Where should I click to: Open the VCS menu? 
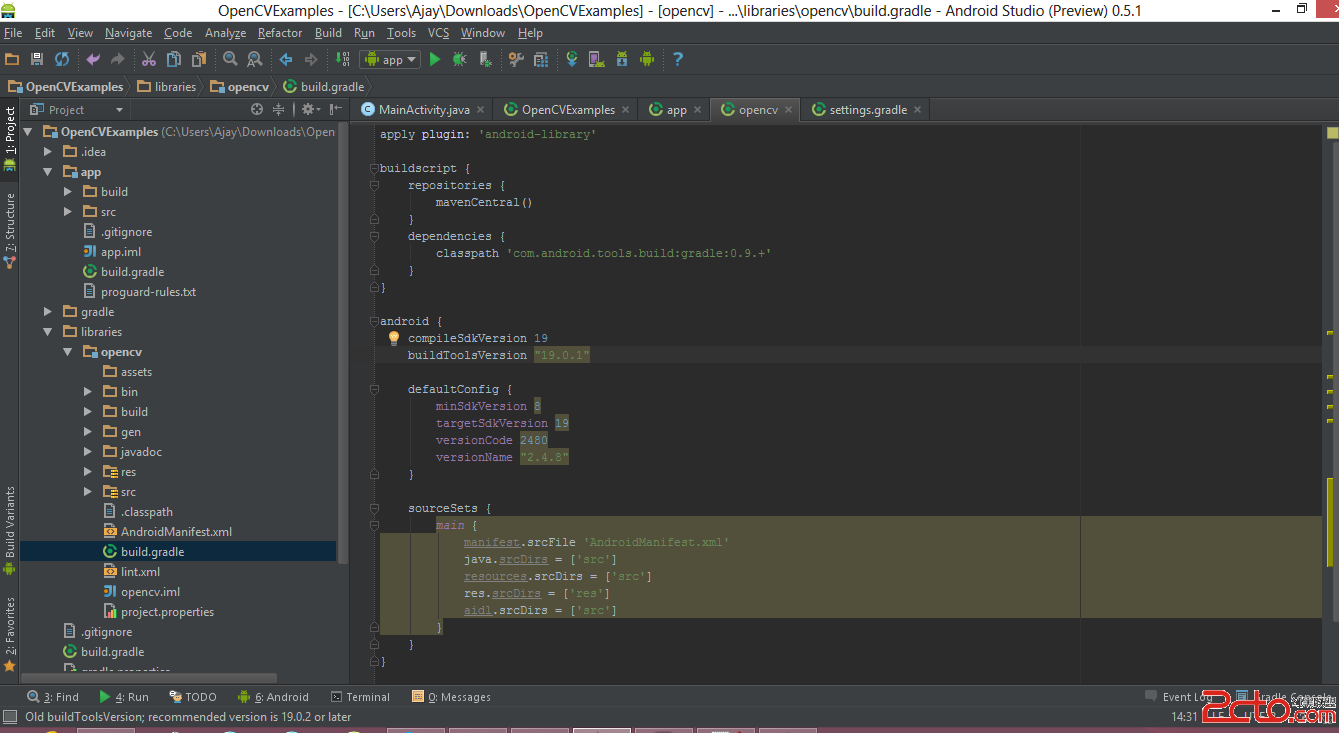(x=438, y=33)
